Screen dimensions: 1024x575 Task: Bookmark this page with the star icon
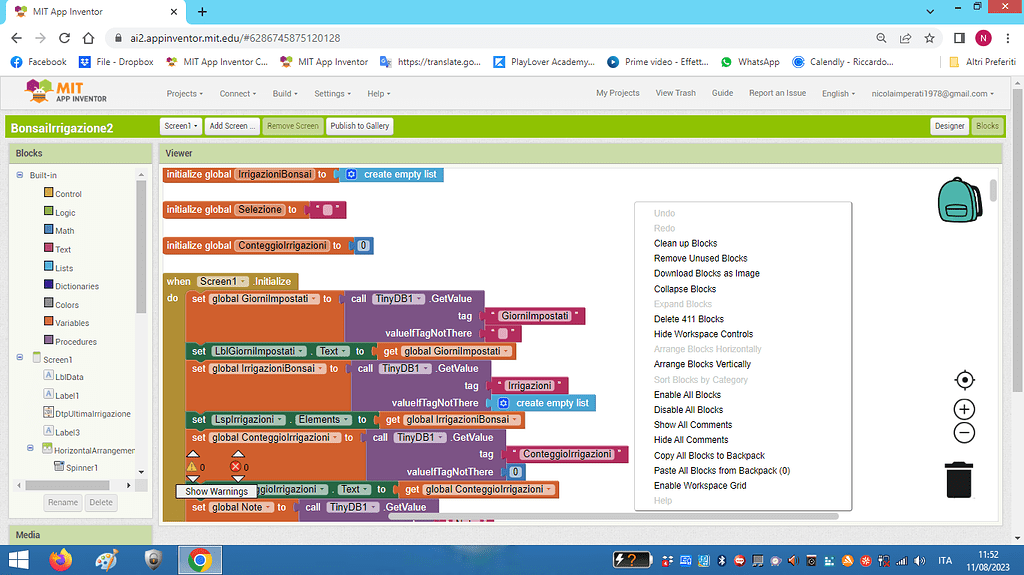(929, 38)
